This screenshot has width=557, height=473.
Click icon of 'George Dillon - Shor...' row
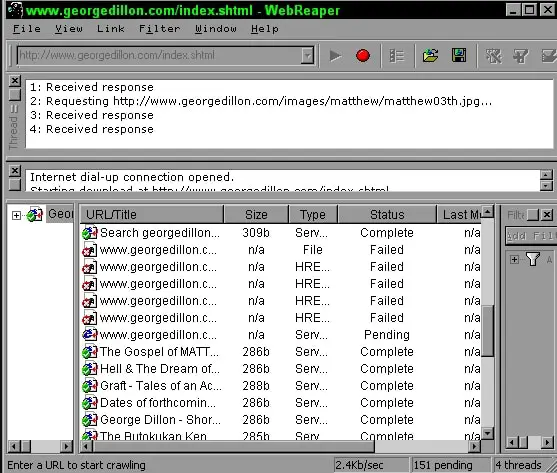[x=90, y=420]
